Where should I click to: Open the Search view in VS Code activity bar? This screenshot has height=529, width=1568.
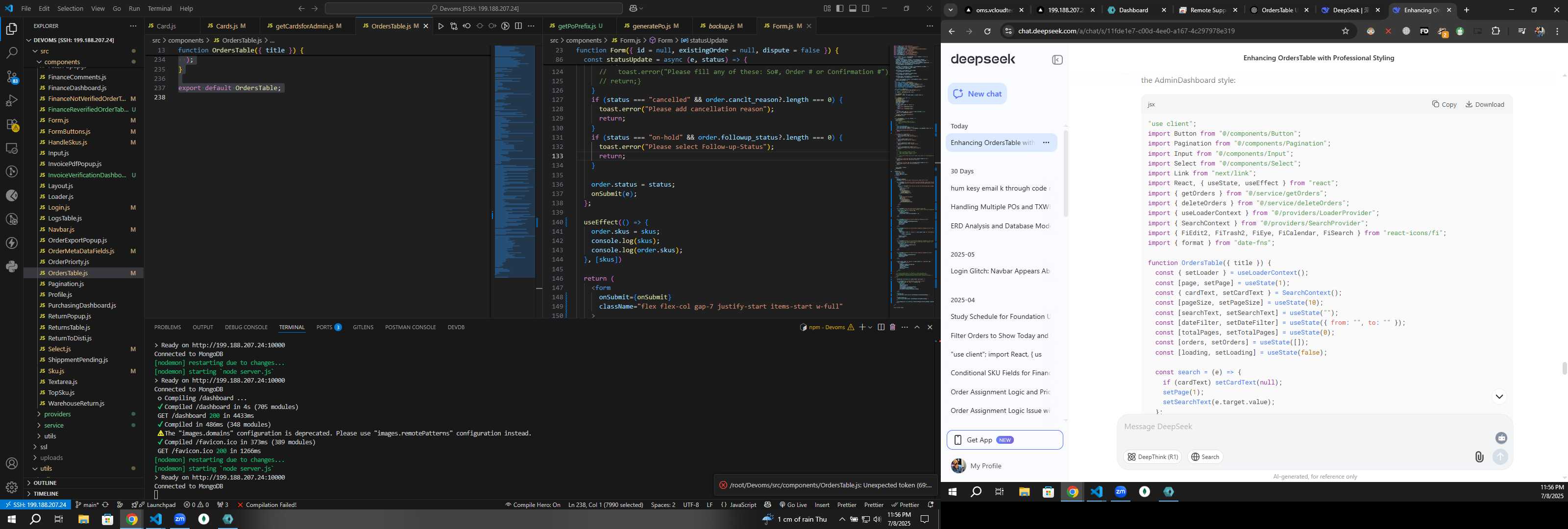tap(12, 53)
